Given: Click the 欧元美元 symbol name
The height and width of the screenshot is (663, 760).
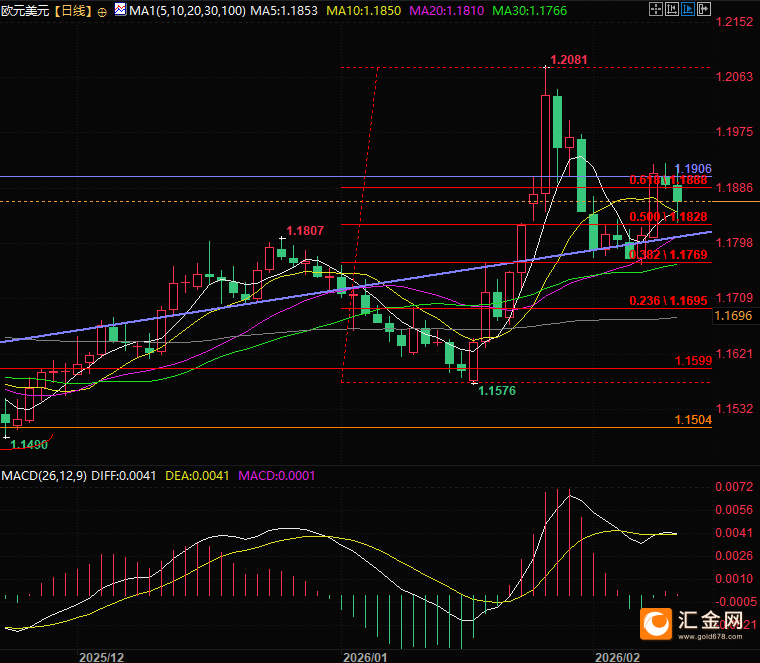Looking at the screenshot, I should (x=25, y=11).
